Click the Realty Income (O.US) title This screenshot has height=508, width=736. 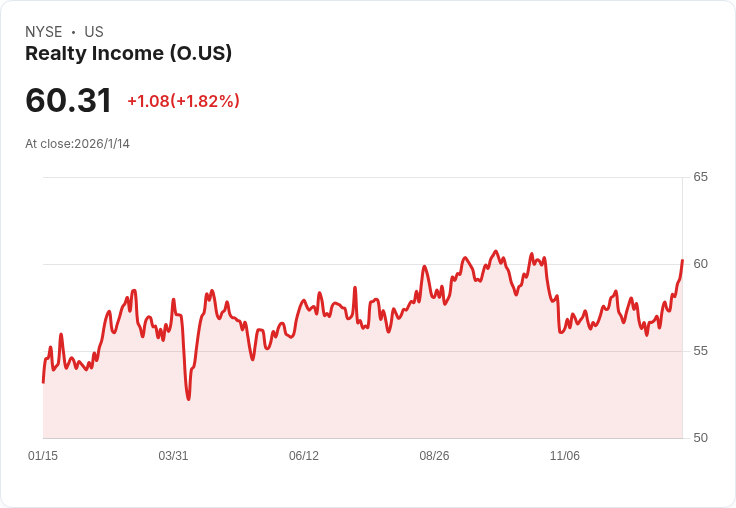point(128,53)
